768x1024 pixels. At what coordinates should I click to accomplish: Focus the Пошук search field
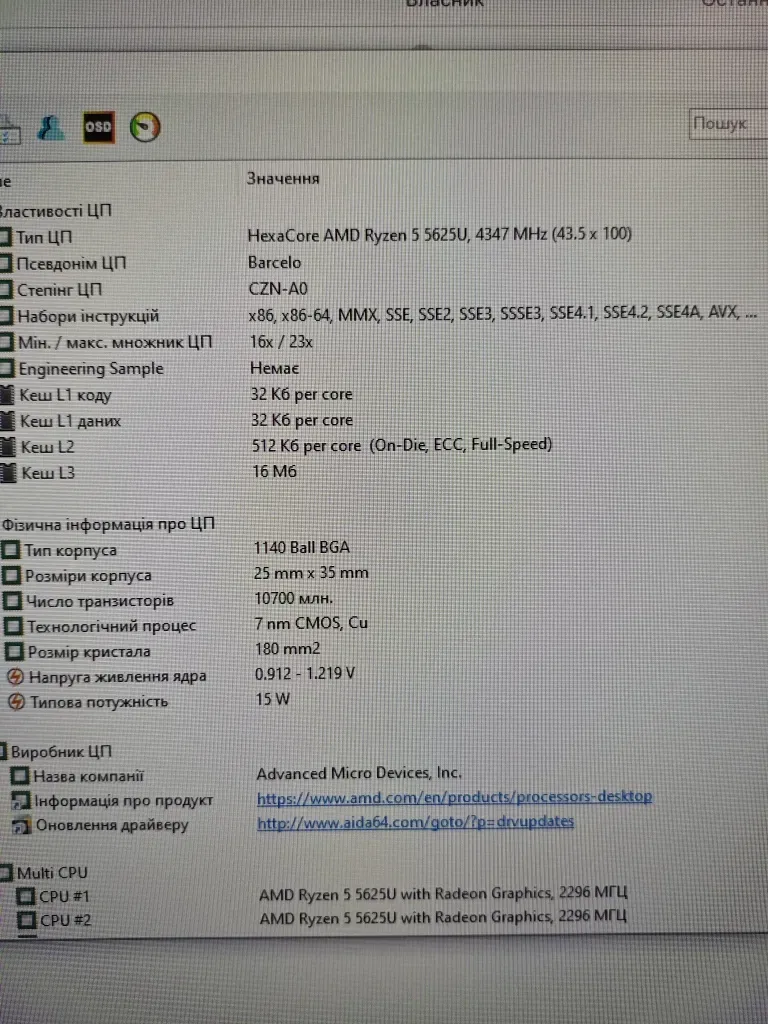728,123
